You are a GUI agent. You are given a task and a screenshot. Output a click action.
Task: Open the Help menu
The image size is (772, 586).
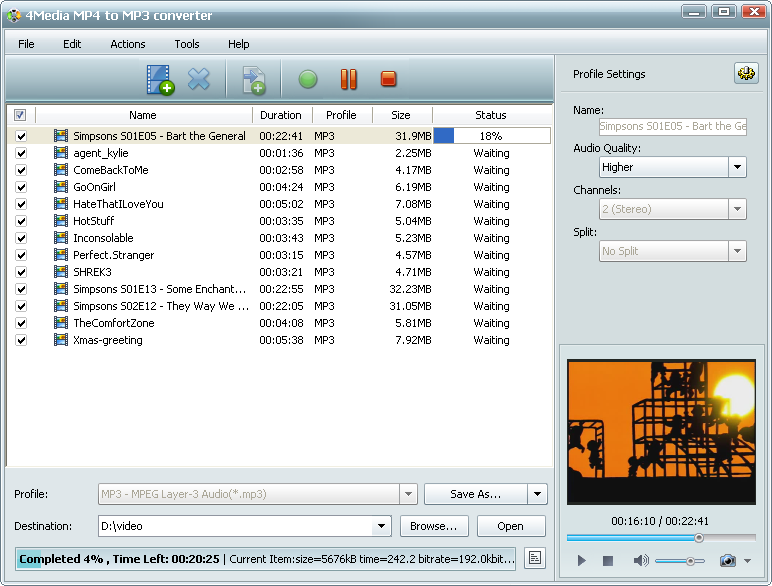pos(238,44)
